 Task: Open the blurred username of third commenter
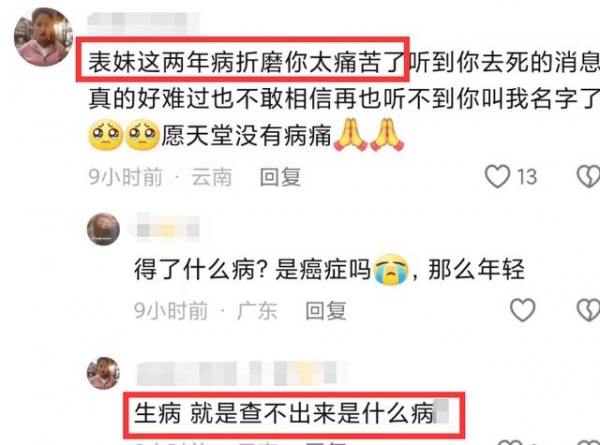click(242, 372)
